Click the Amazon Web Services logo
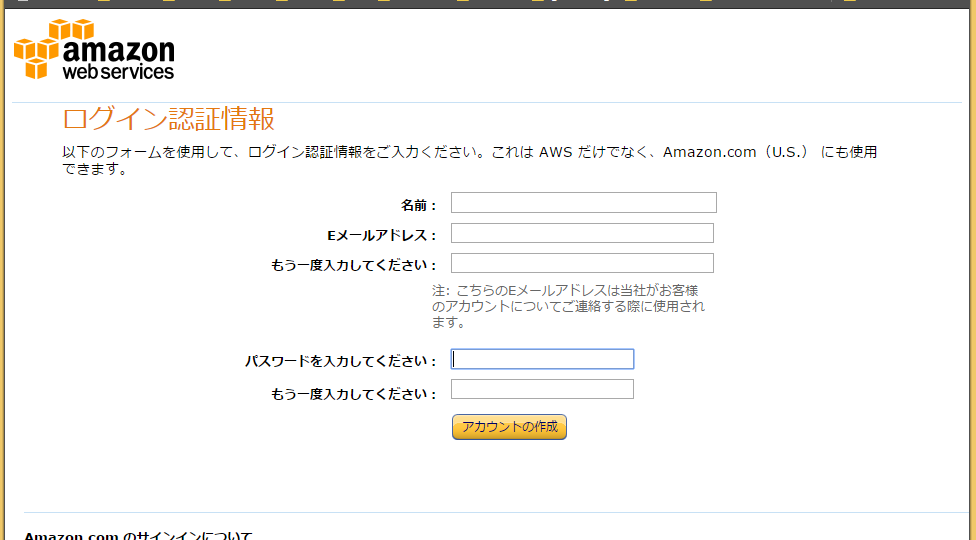Viewport: 976px width, 540px height. coord(94,50)
